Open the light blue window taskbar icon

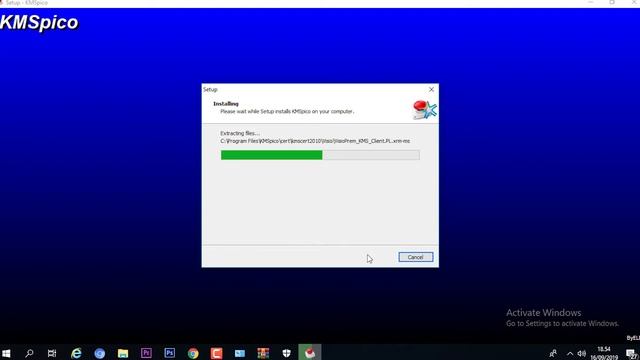(240, 353)
